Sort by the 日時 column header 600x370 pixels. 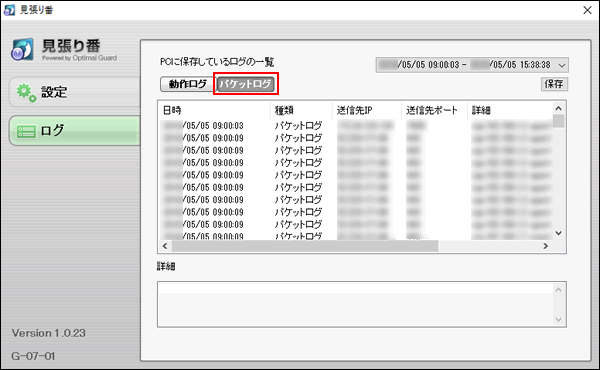[x=215, y=110]
